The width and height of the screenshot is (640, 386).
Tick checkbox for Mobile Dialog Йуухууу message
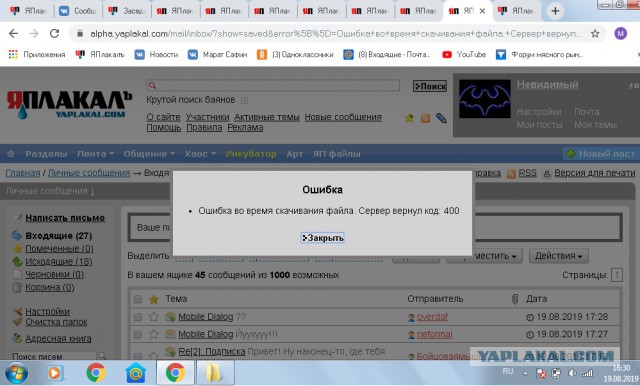[138, 335]
